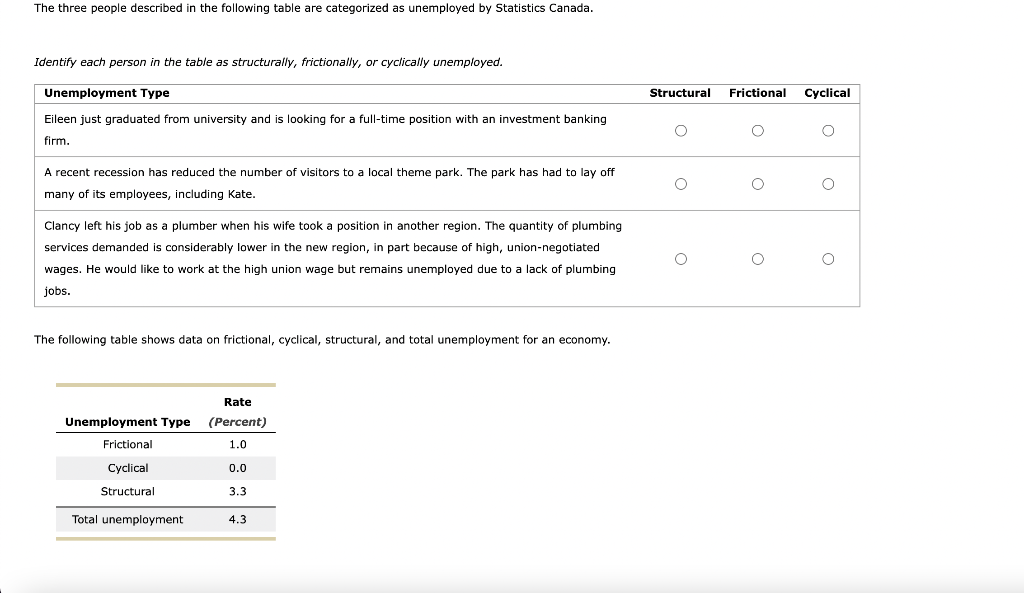The width and height of the screenshot is (1024, 593).
Task: Click the Structural column header
Action: click(681, 92)
